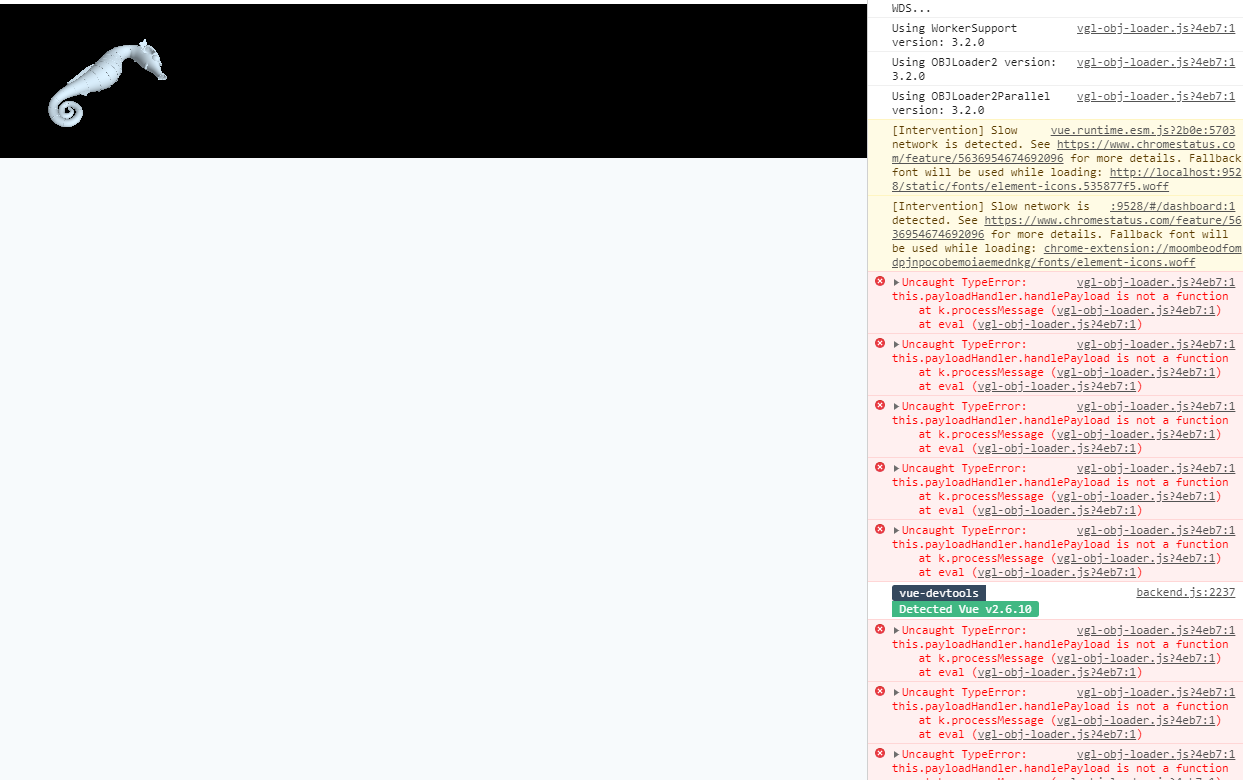1243x780 pixels.
Task: Open the :9528/#/dashboard:1 source link
Action: pos(1172,207)
